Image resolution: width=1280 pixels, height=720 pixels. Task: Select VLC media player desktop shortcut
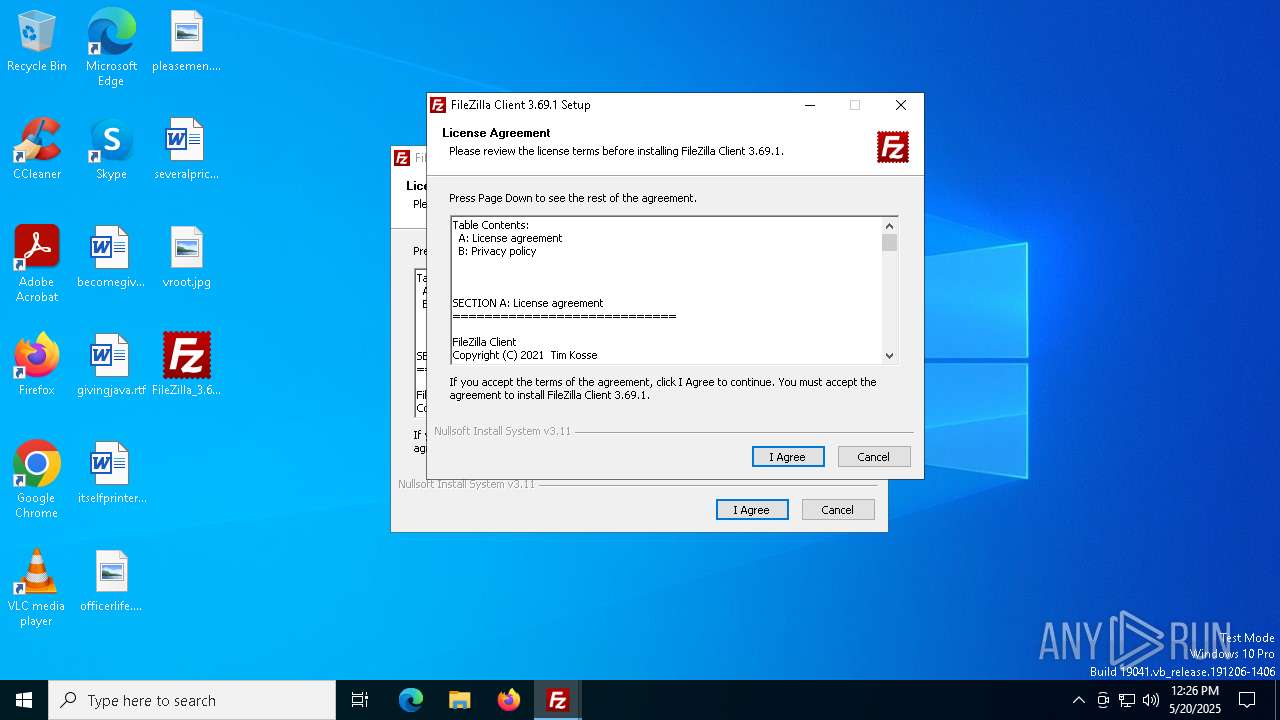click(37, 588)
